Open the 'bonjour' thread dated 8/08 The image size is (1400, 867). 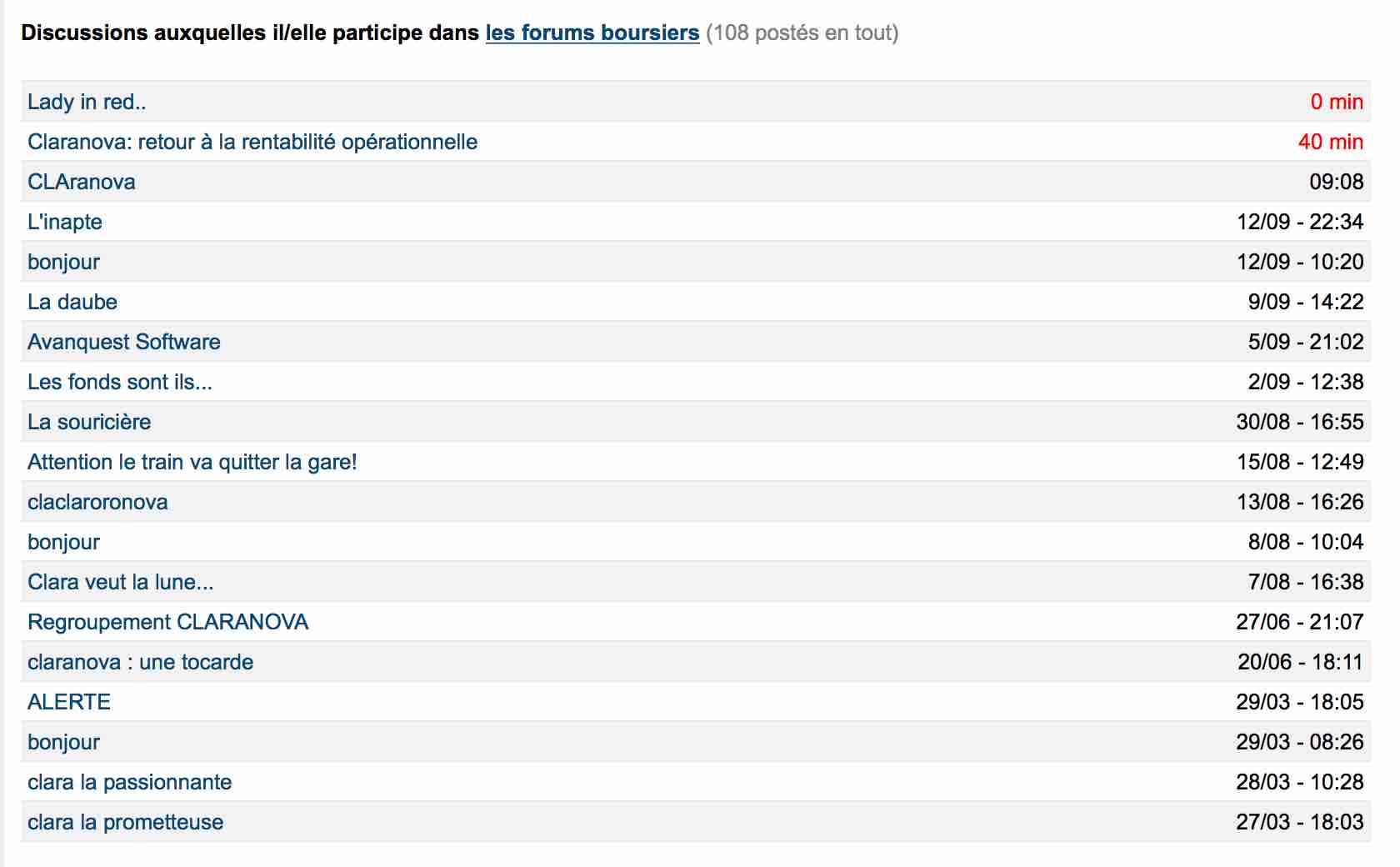pyautogui.click(x=64, y=542)
